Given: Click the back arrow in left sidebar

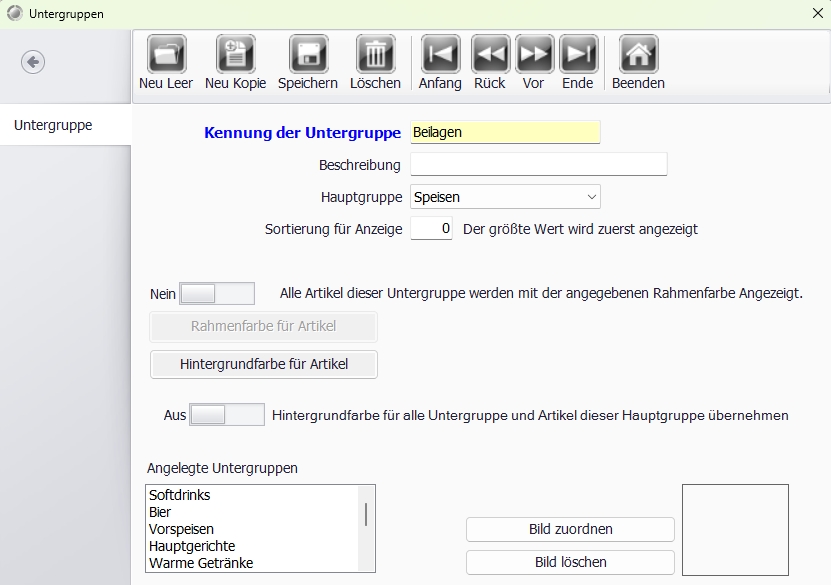Looking at the screenshot, I should 33,62.
